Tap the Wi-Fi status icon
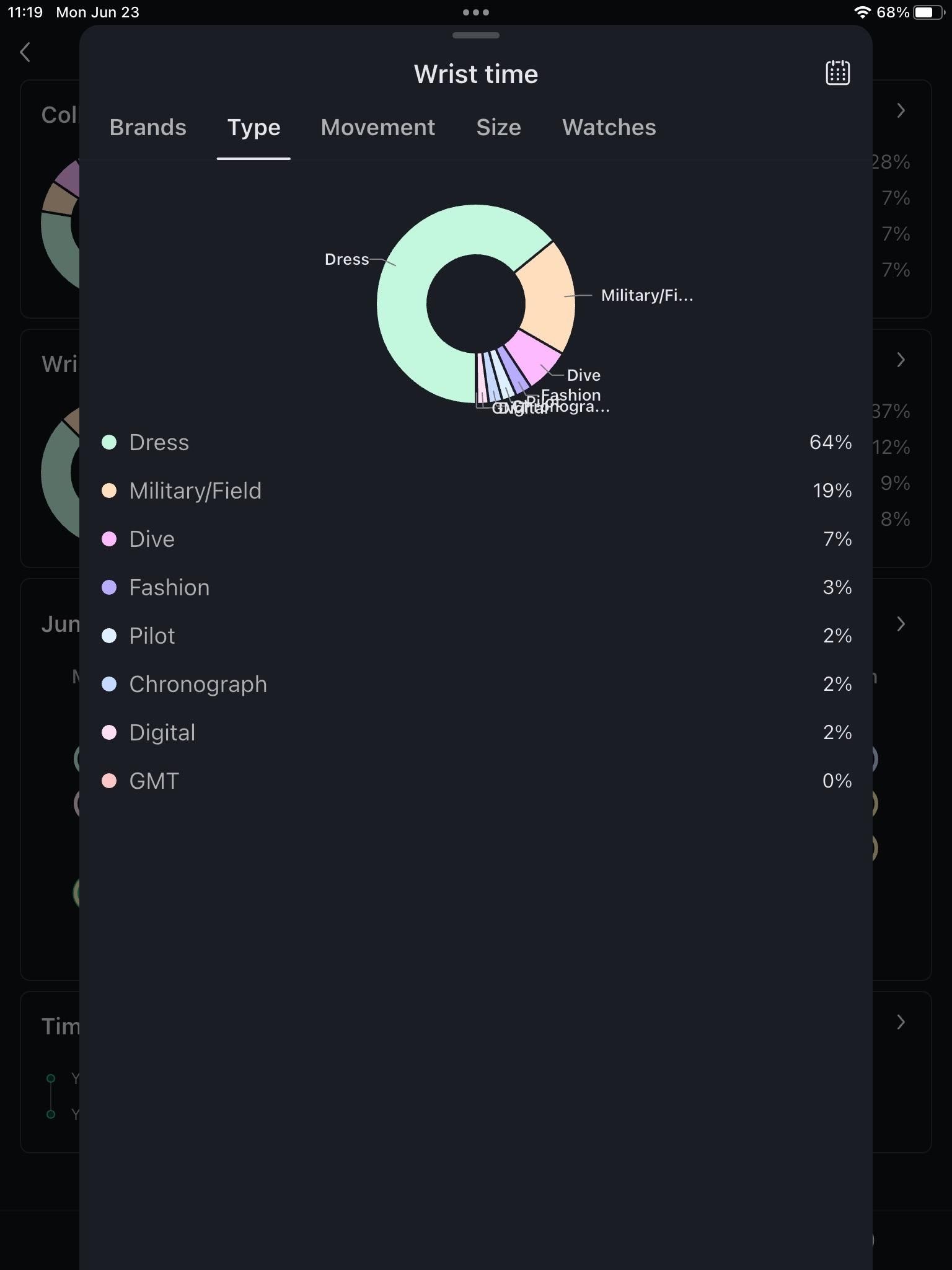Screen dimensions: 952x1270 pyautogui.click(x=862, y=12)
